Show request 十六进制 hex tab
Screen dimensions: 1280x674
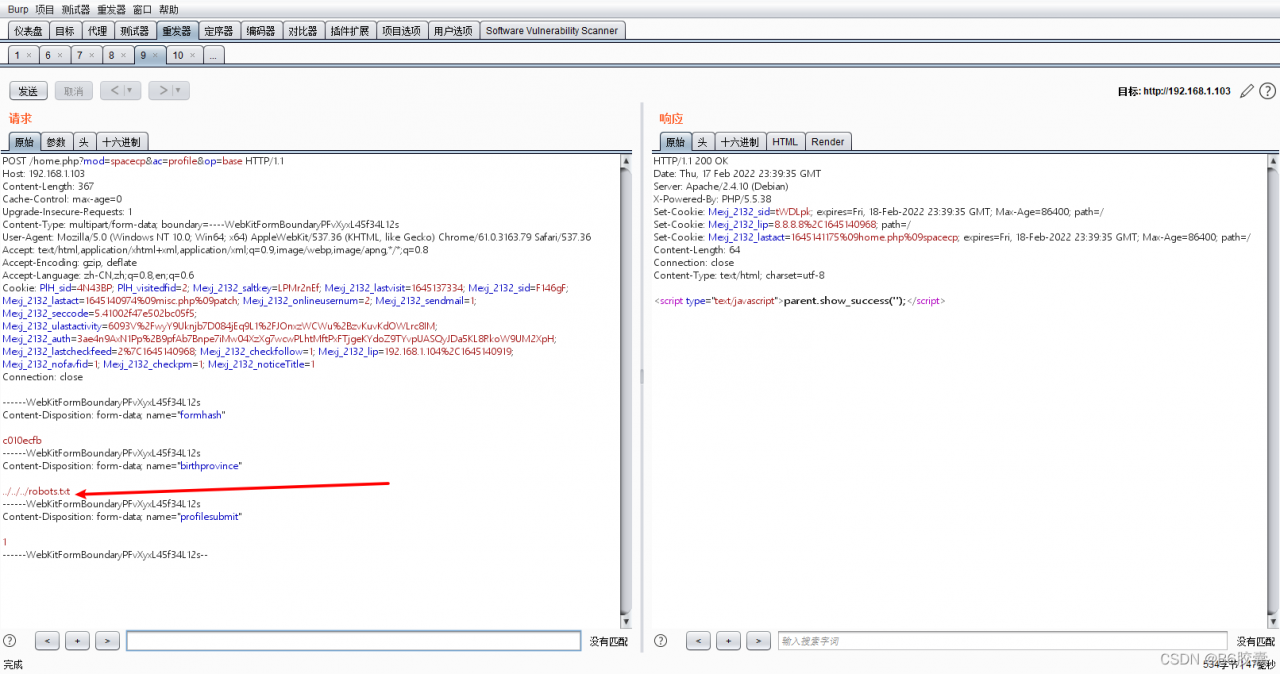point(123,142)
